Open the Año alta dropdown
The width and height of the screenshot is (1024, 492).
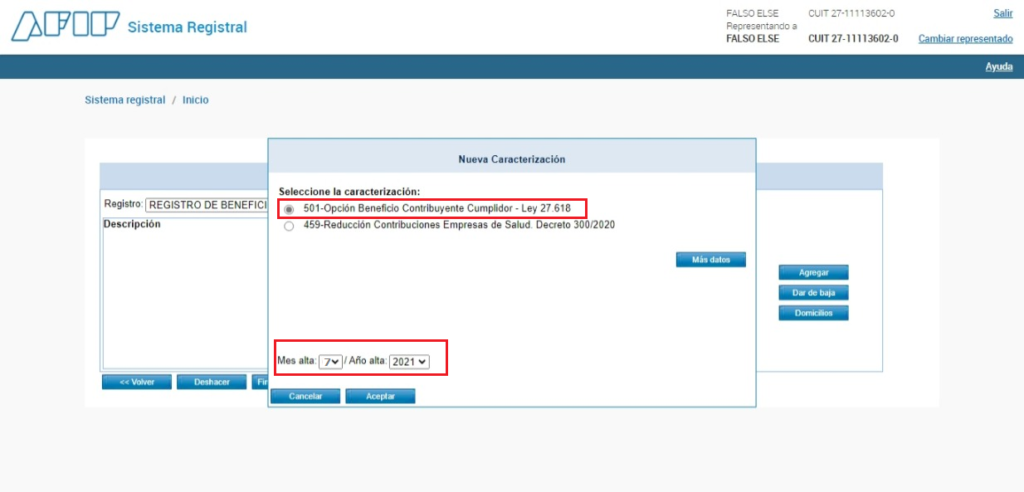(409, 361)
